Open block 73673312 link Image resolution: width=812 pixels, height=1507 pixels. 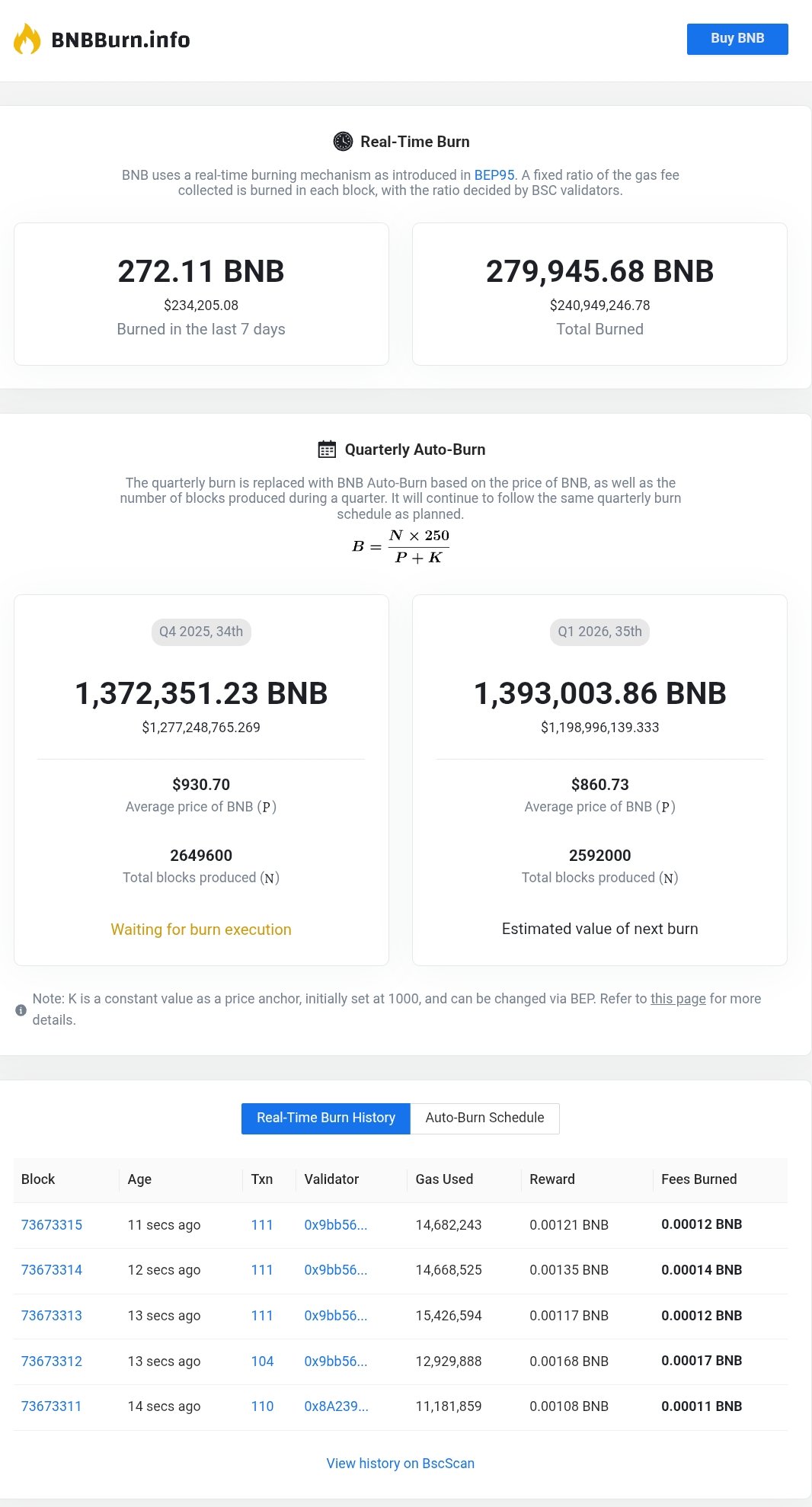[x=52, y=1361]
